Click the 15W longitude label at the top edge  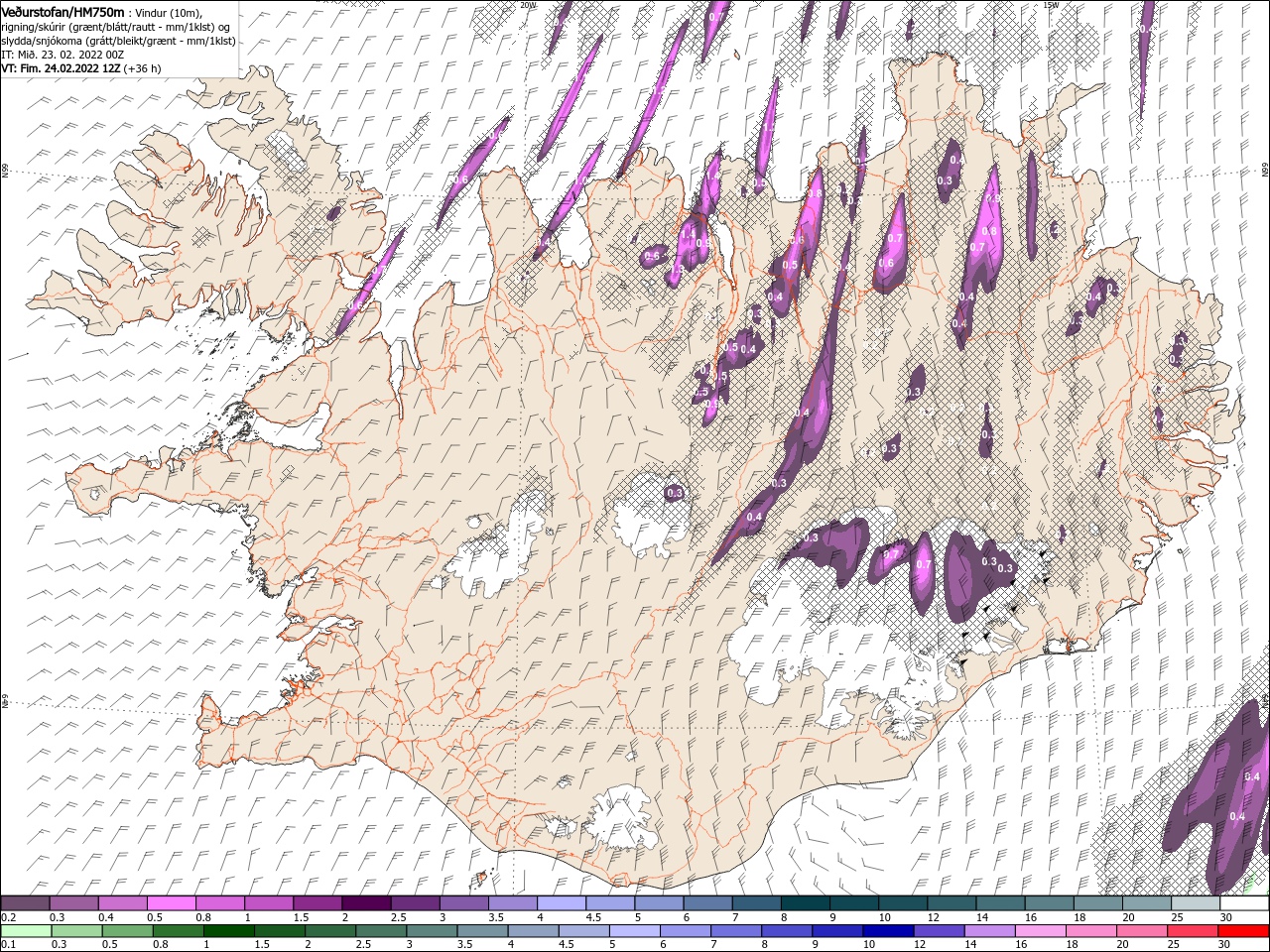point(1051,4)
